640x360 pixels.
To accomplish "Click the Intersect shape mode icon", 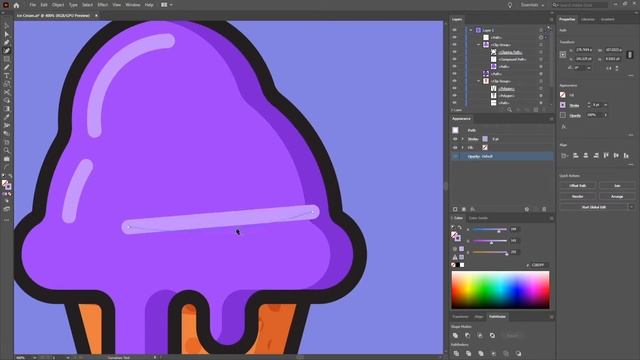I will click(480, 336).
